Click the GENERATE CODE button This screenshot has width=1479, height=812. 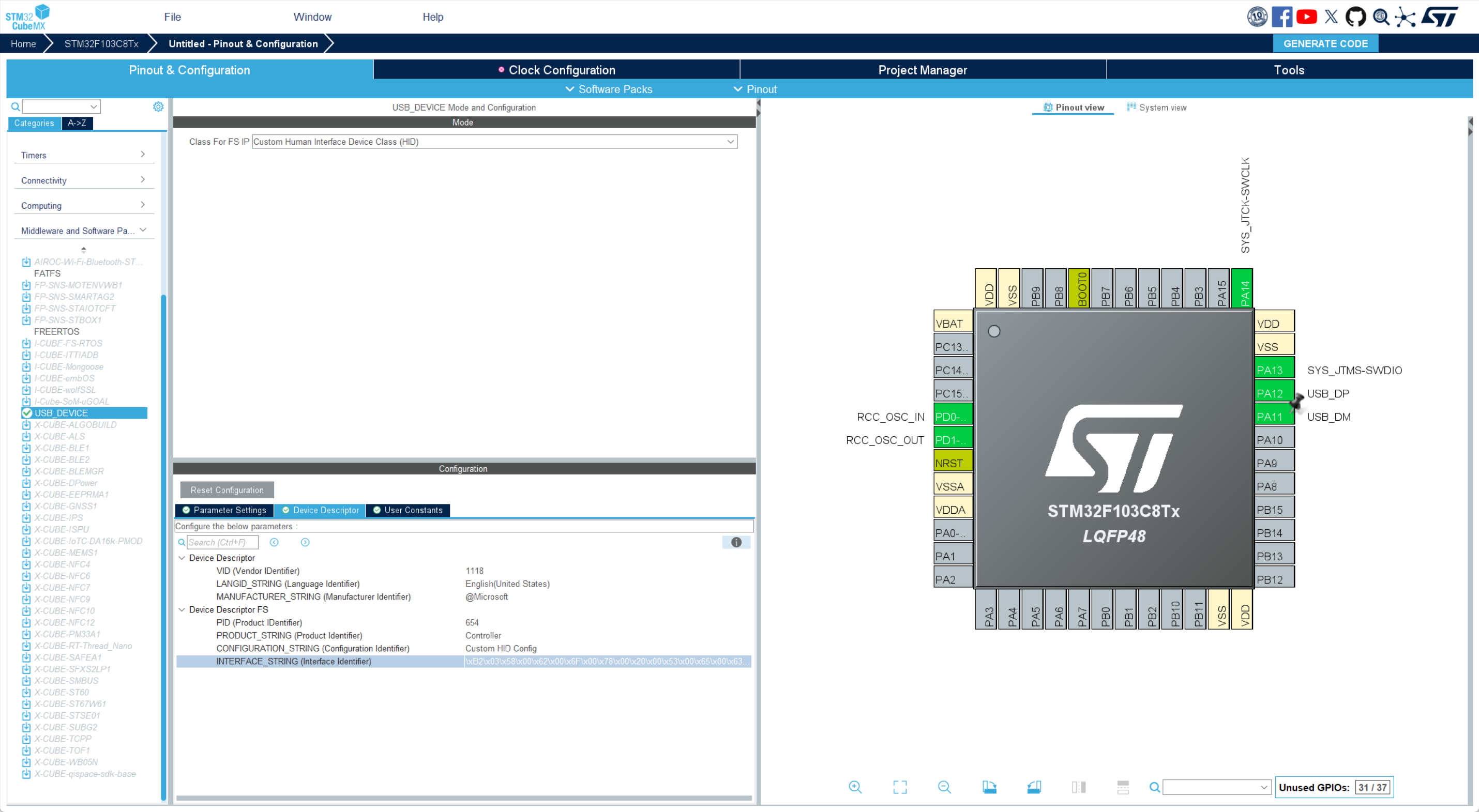pos(1325,43)
